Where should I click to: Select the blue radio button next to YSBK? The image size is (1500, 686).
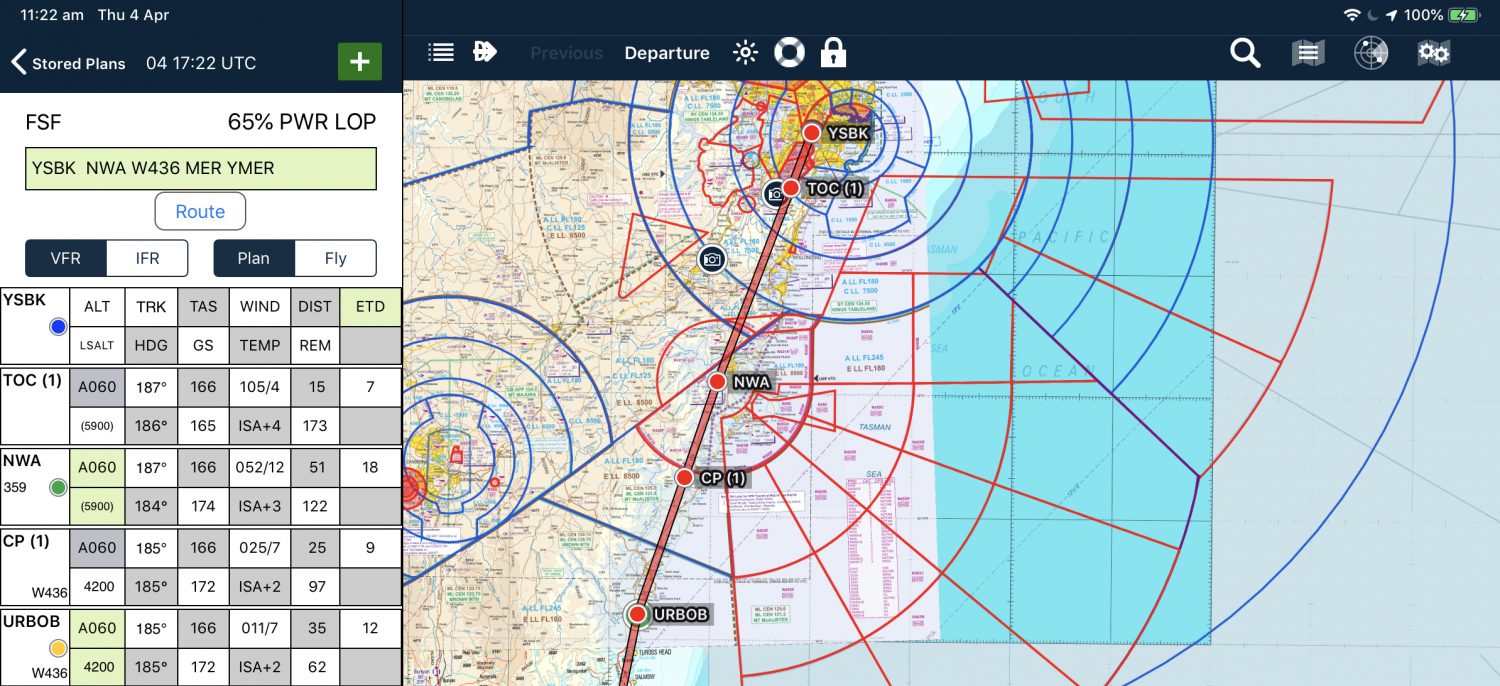coord(57,326)
